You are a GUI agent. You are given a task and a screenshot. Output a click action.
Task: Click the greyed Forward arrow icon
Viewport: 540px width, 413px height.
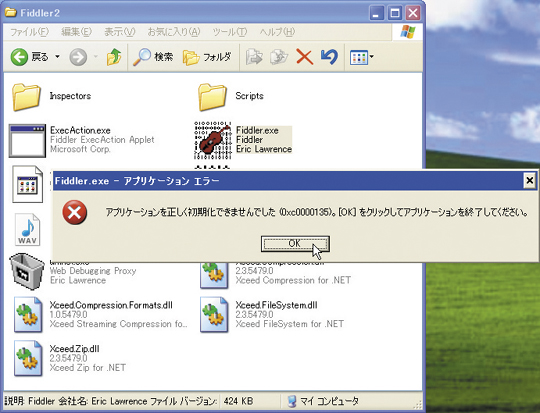[78, 57]
